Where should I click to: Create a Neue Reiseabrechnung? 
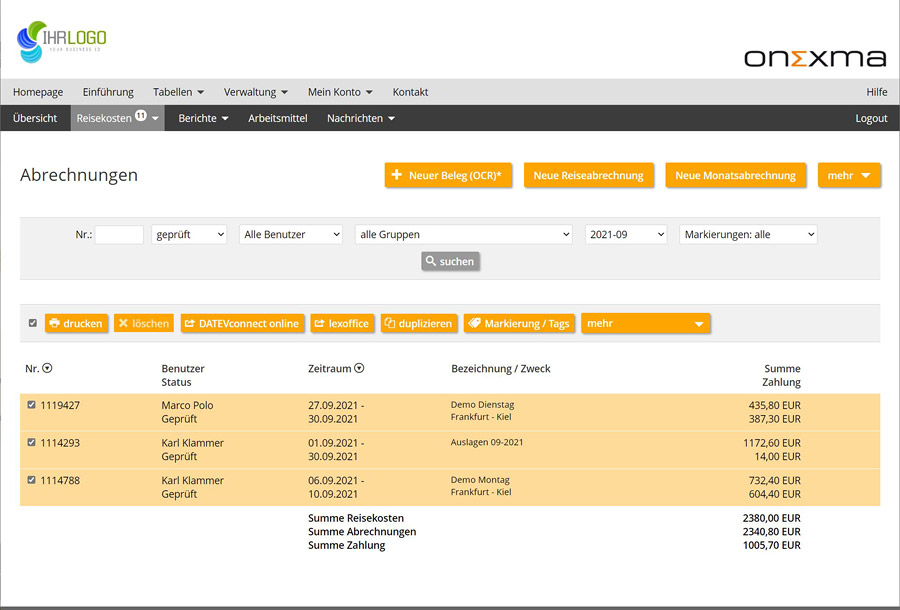[x=588, y=175]
